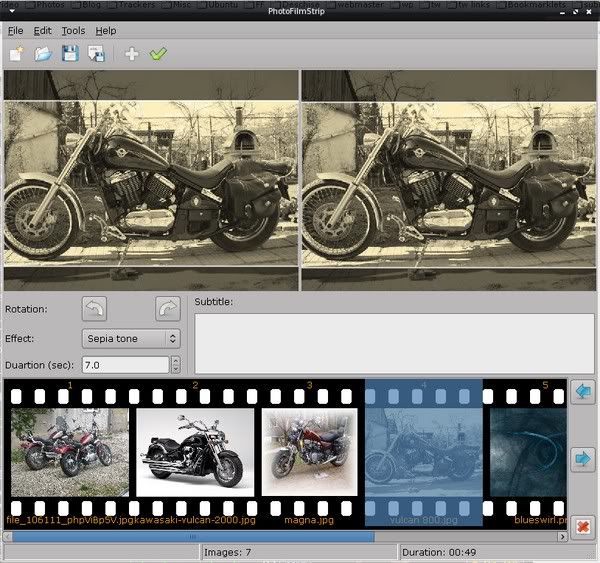The height and width of the screenshot is (563, 600).
Task: Render the filmstrip with the green checkmark
Action: [x=158, y=54]
